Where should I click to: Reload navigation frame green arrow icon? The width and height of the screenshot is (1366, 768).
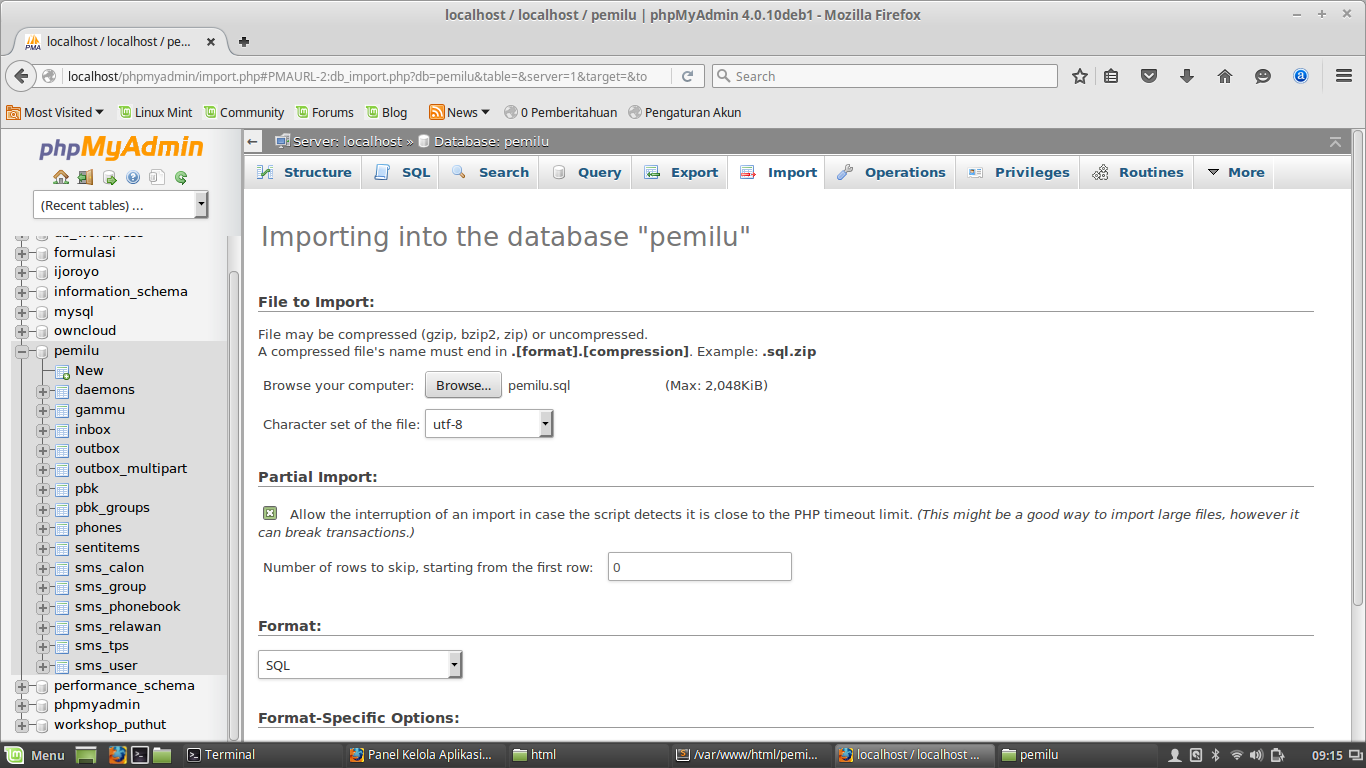pos(181,178)
